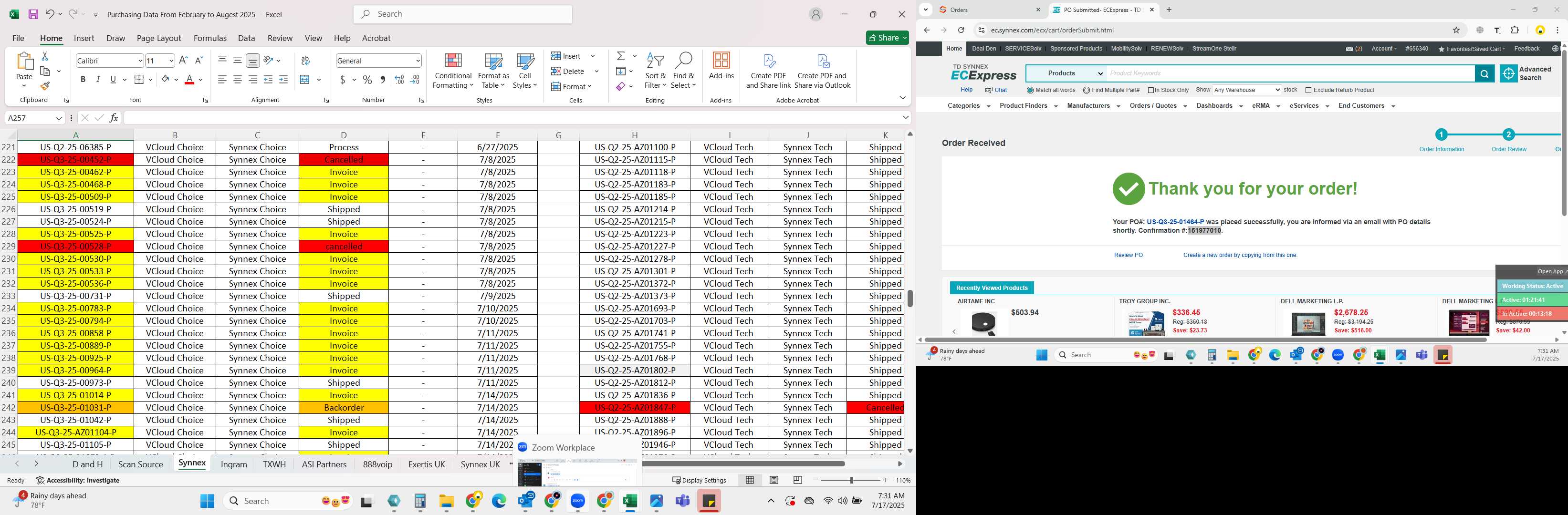This screenshot has width=1568, height=515.
Task: Switch to Scan Source worksheet tab
Action: [141, 464]
